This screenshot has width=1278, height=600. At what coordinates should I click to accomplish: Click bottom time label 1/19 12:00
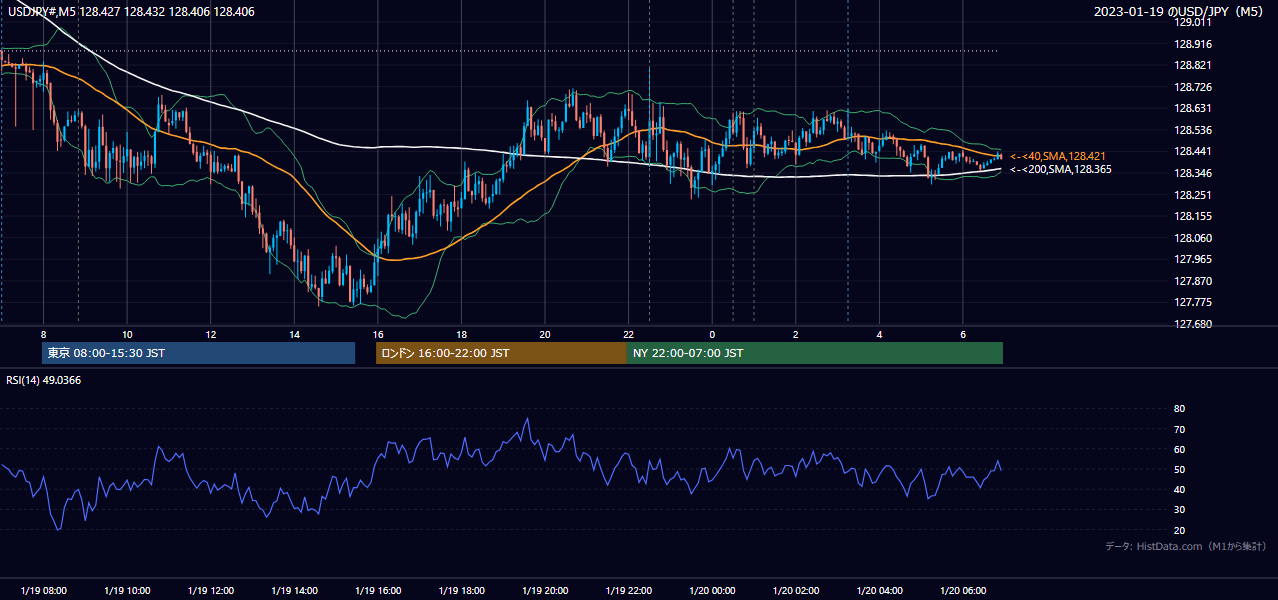210,591
